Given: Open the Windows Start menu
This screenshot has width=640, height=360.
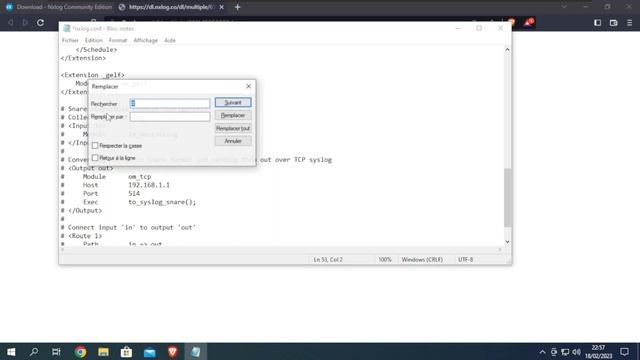Looking at the screenshot, I should pos(11,351).
